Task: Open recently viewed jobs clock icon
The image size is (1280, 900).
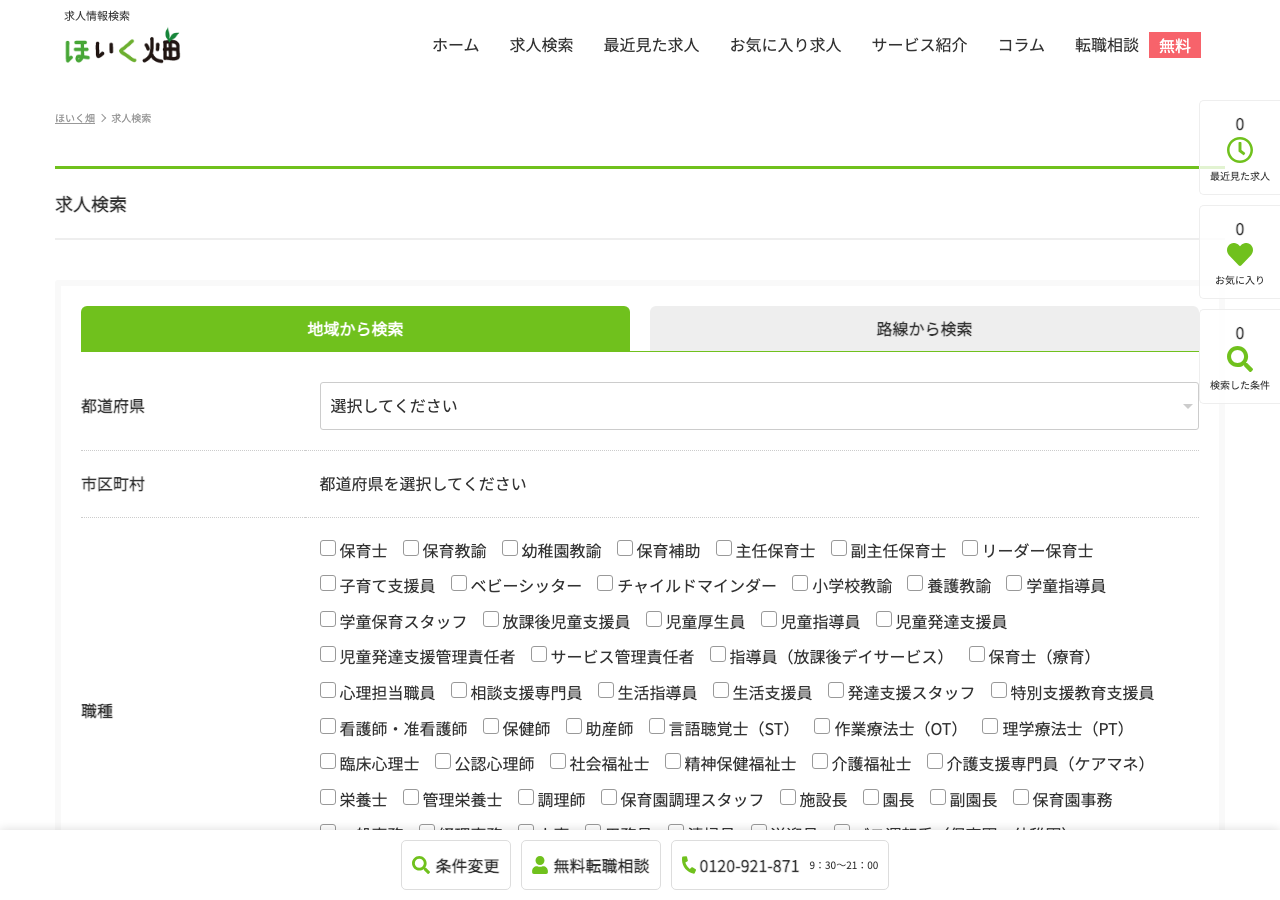Action: [x=1240, y=150]
